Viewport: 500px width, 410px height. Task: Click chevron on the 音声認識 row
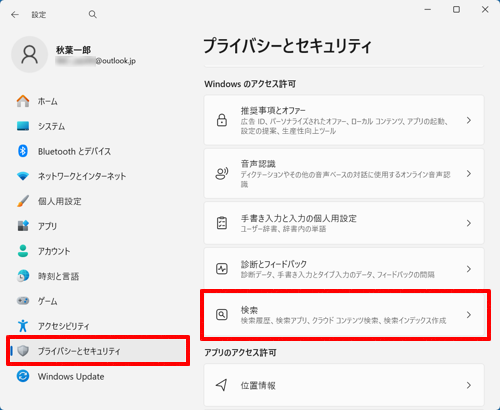point(469,173)
